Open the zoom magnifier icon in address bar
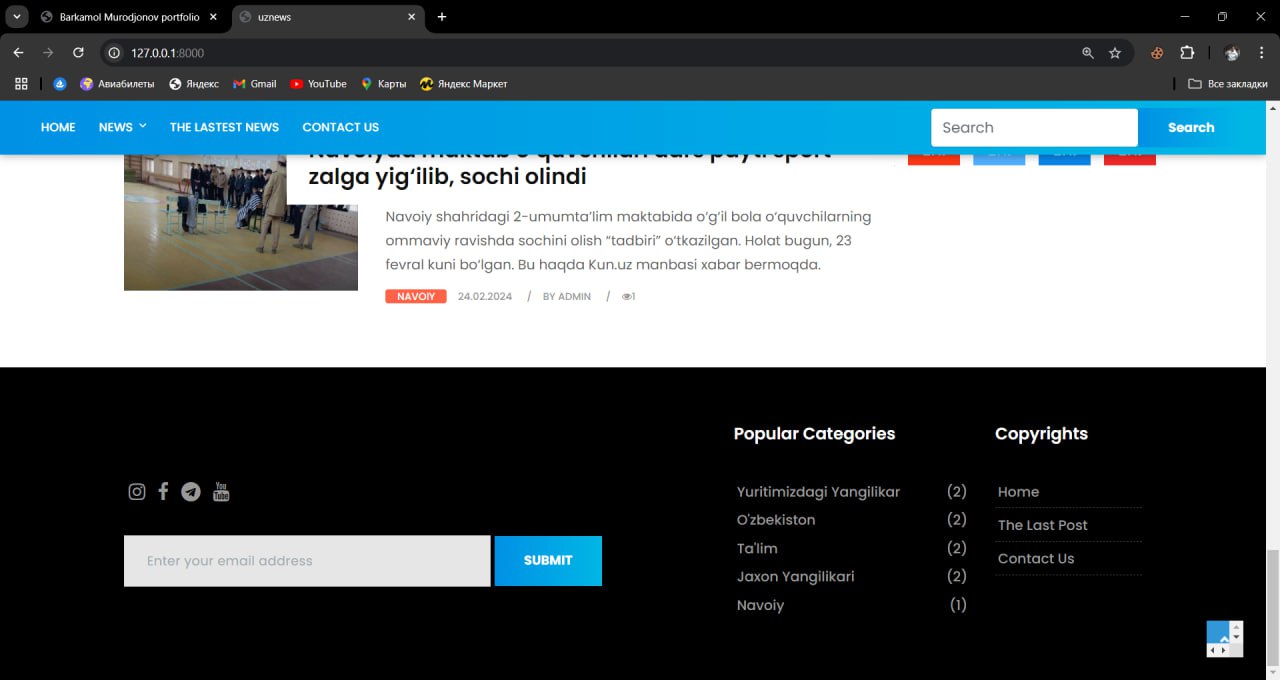1280x680 pixels. [x=1088, y=52]
